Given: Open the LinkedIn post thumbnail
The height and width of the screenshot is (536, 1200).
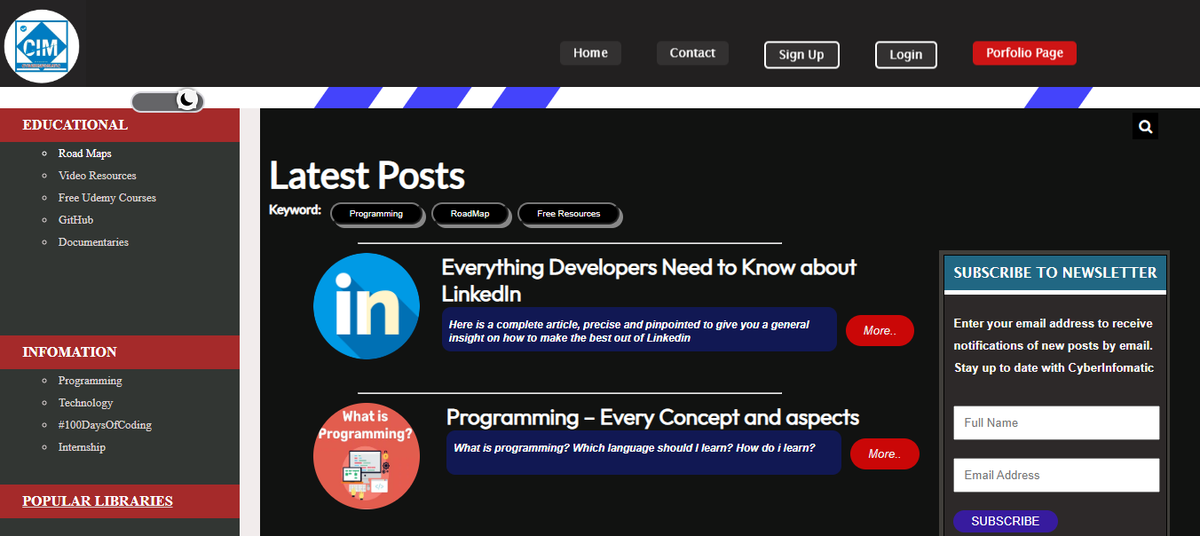Looking at the screenshot, I should [366, 306].
